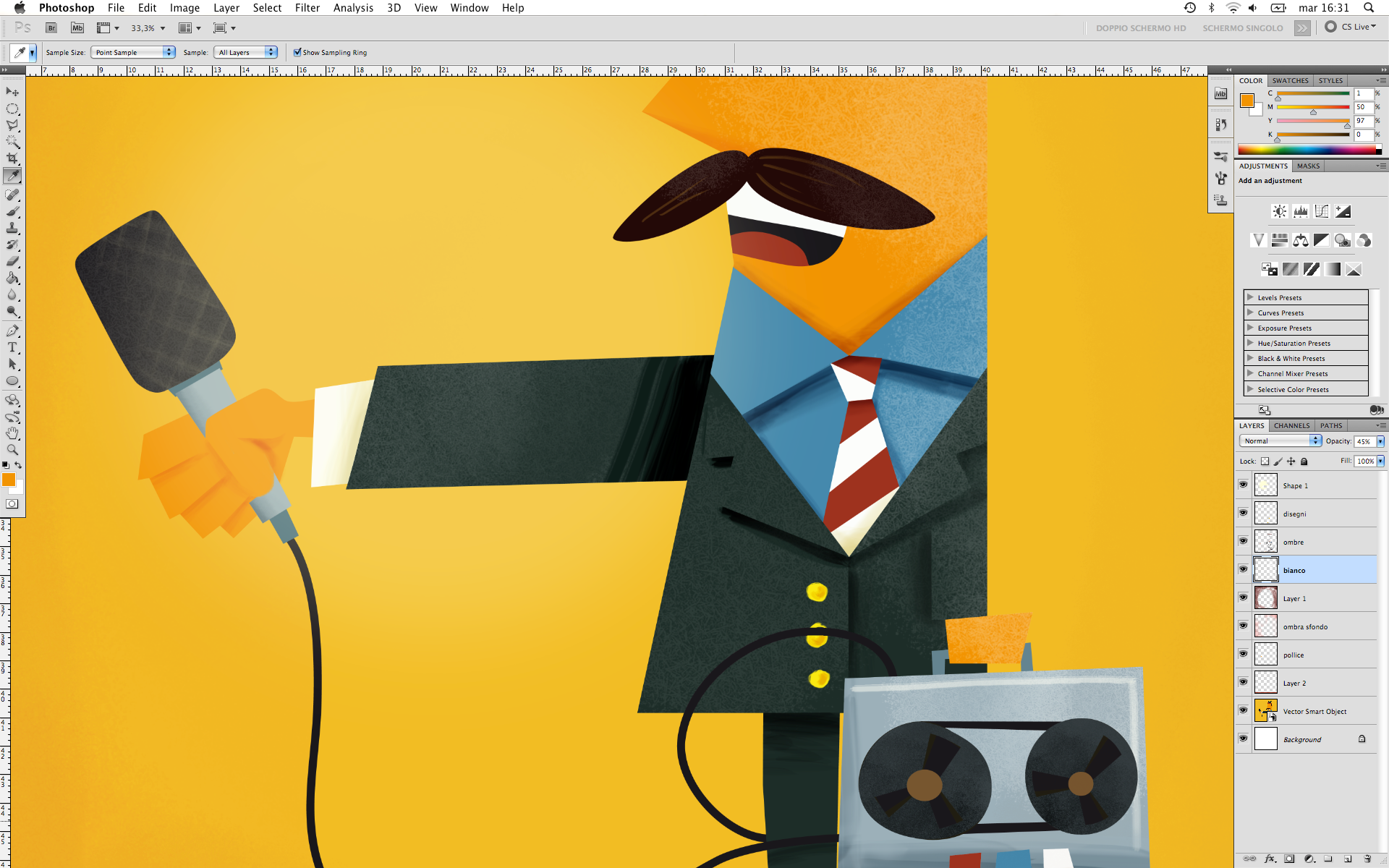Select the Clone Stamp tool

[12, 228]
